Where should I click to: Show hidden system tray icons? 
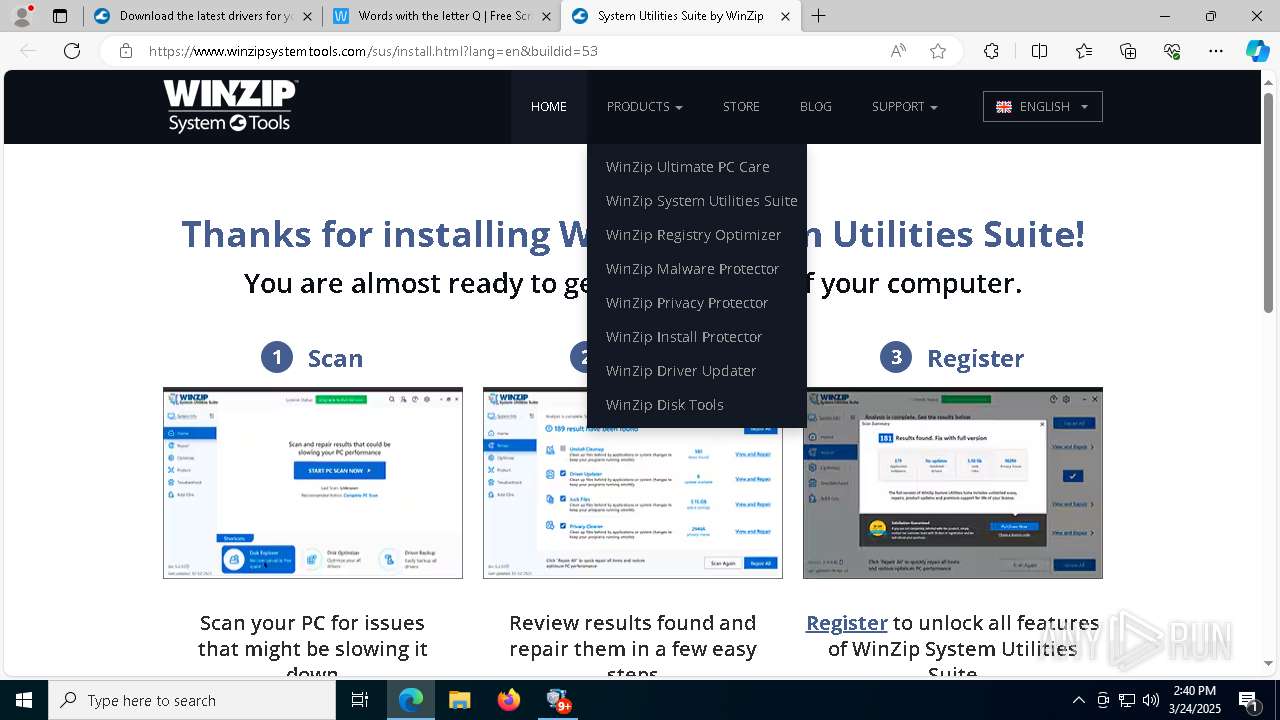(1078, 700)
